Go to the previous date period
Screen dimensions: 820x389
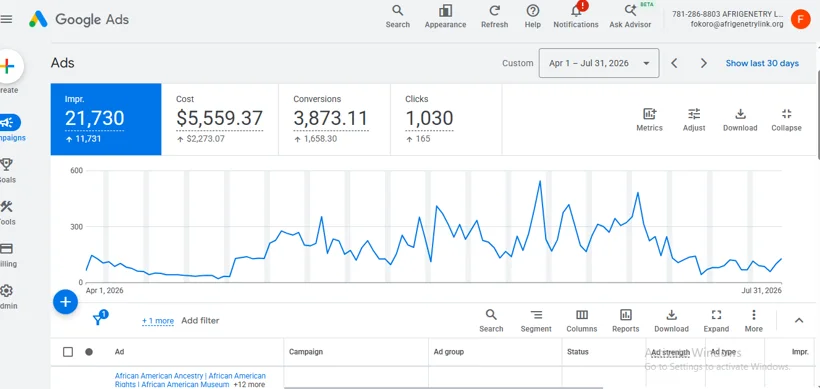point(674,63)
